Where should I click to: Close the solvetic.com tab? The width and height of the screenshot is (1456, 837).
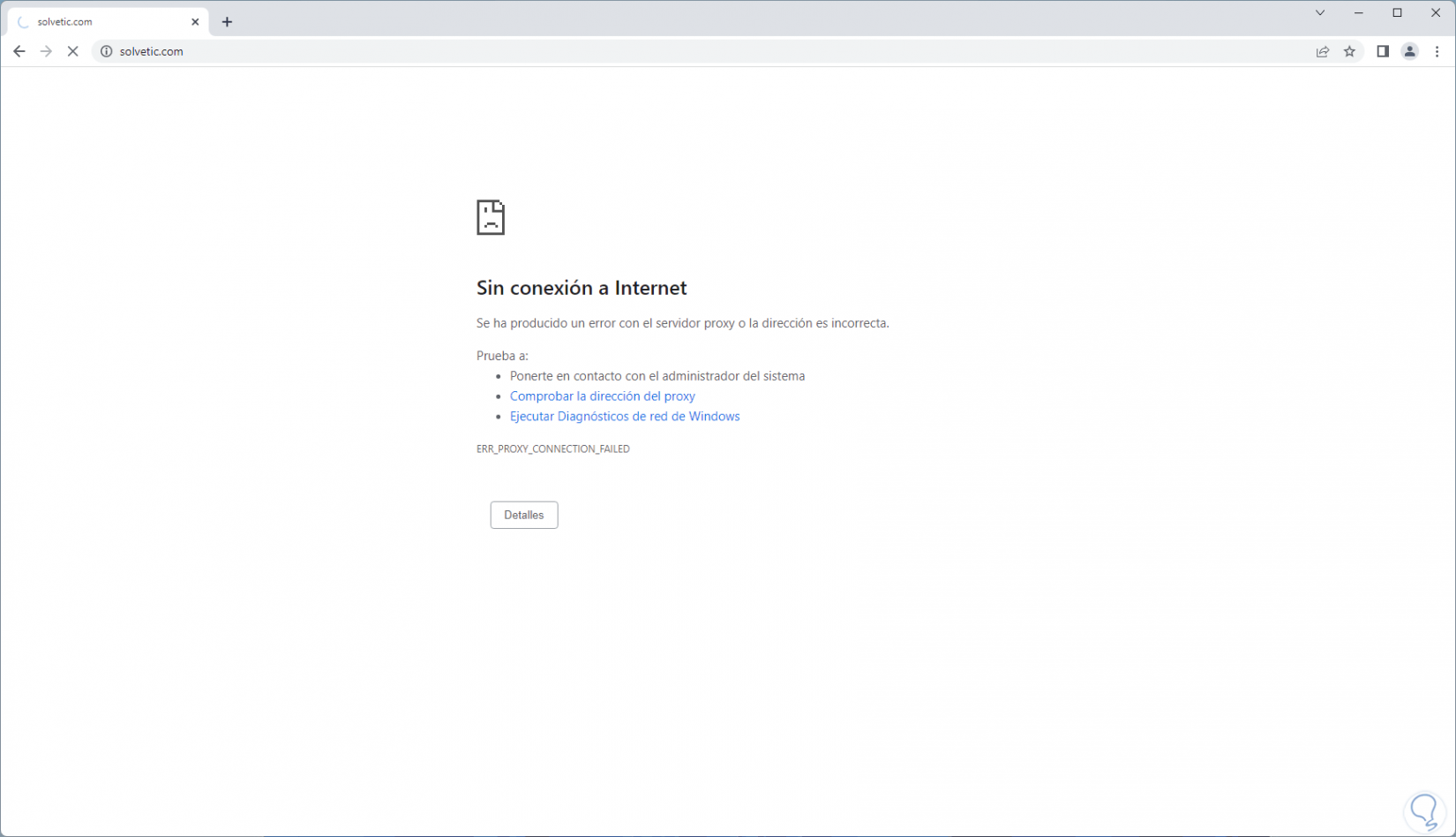coord(195,22)
